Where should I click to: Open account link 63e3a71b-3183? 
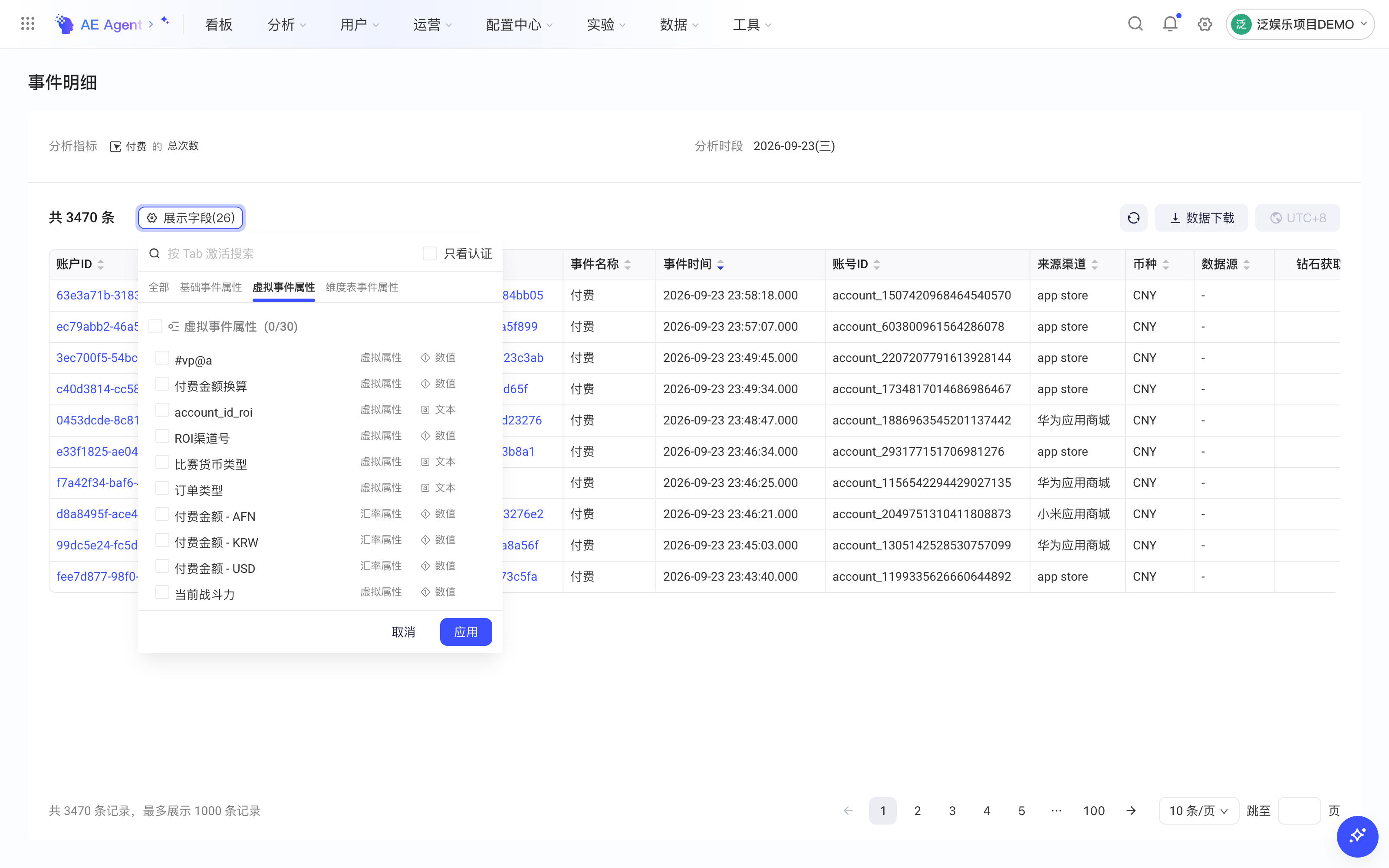coord(97,295)
